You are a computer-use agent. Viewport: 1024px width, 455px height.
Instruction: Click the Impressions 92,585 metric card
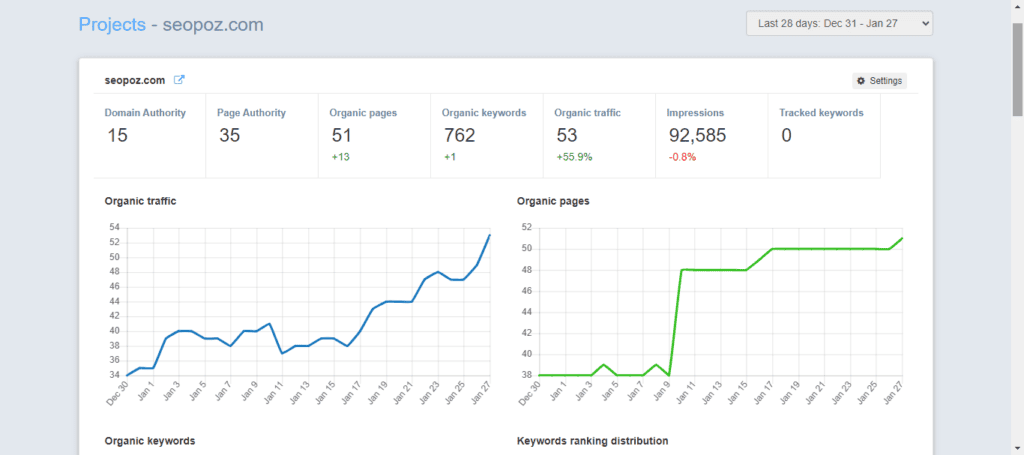tap(711, 135)
